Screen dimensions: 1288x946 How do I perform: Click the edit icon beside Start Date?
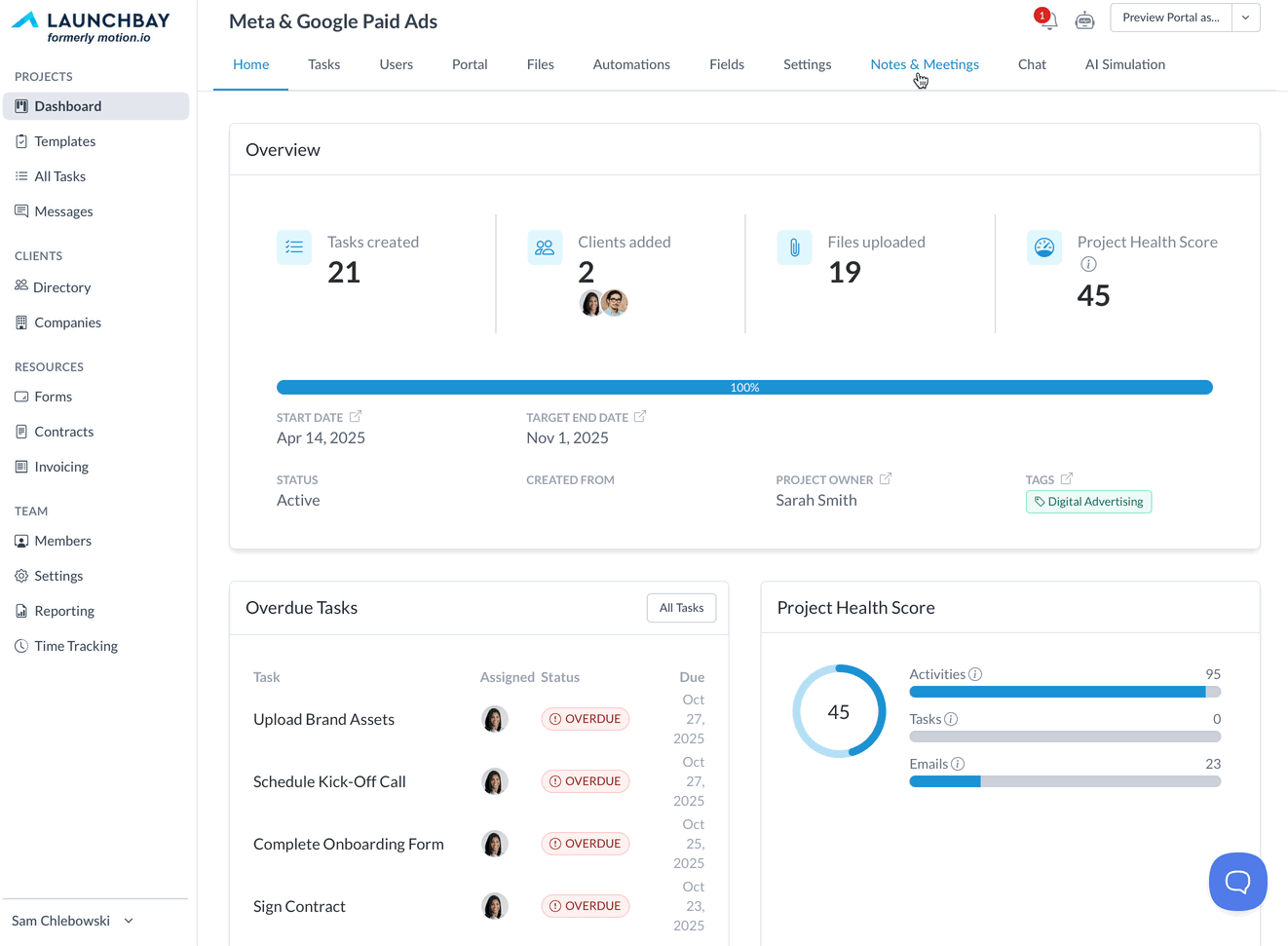[x=356, y=417]
